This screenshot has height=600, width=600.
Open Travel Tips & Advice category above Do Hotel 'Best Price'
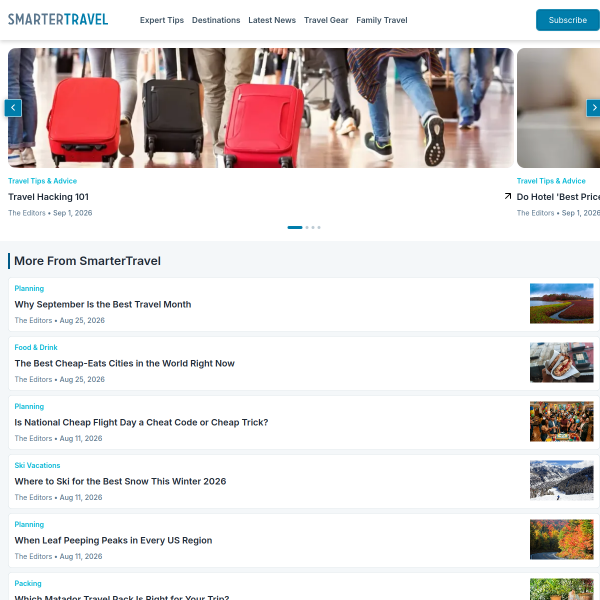(x=551, y=181)
